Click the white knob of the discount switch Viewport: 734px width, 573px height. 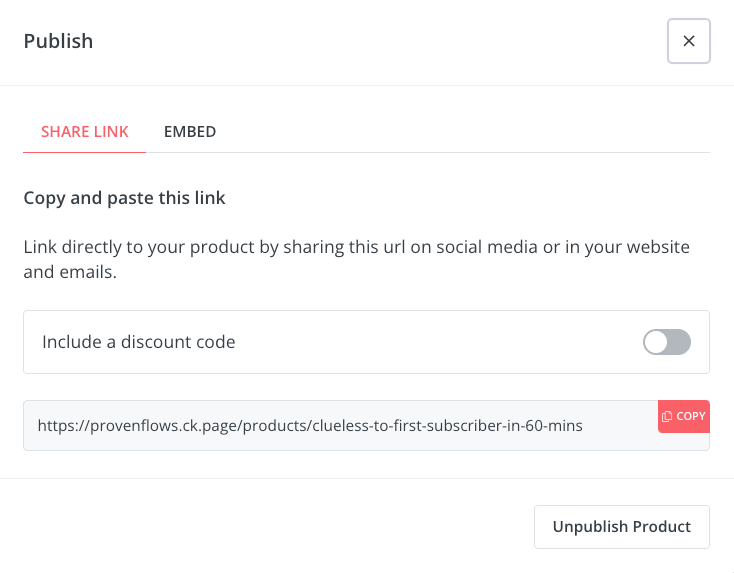click(656, 342)
